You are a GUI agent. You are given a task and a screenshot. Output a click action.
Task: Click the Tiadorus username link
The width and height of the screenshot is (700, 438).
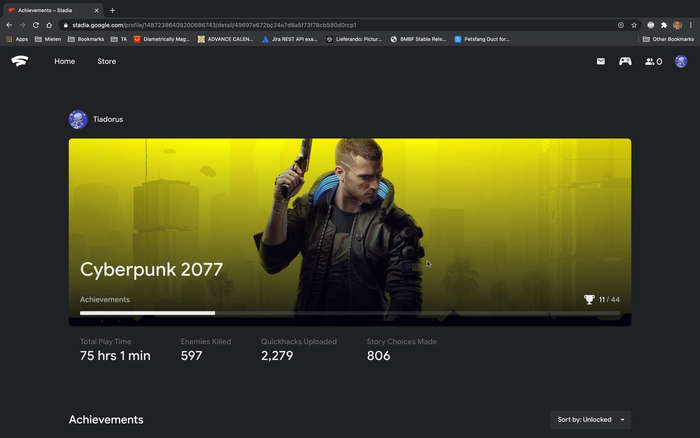tap(108, 119)
